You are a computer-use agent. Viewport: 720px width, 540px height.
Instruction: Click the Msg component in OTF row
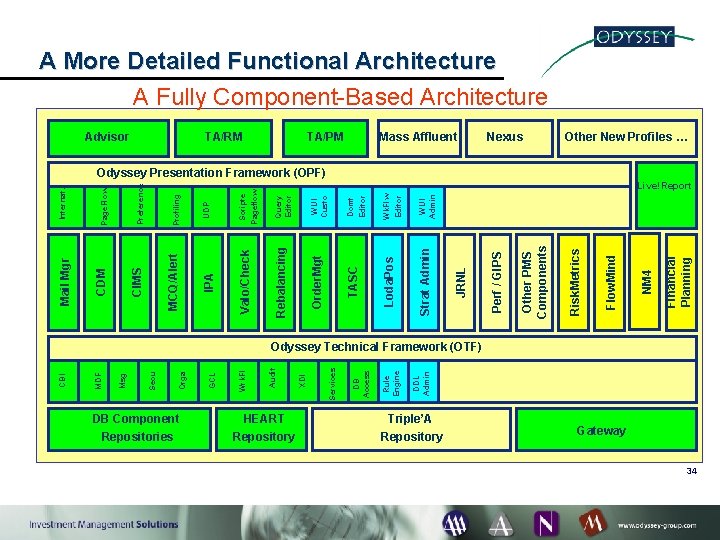(124, 381)
